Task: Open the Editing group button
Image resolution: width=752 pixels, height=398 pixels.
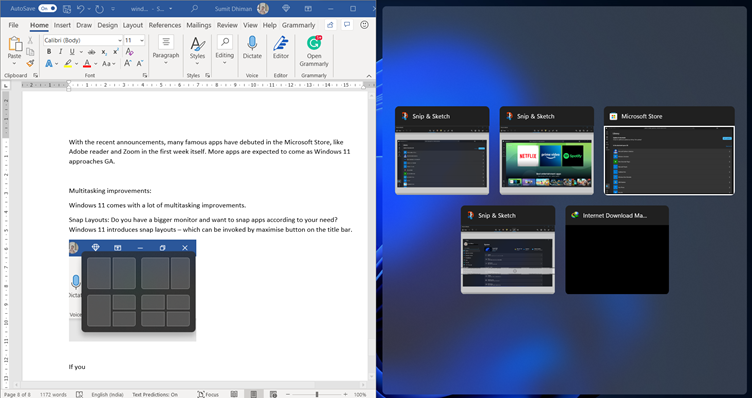Action: [224, 49]
